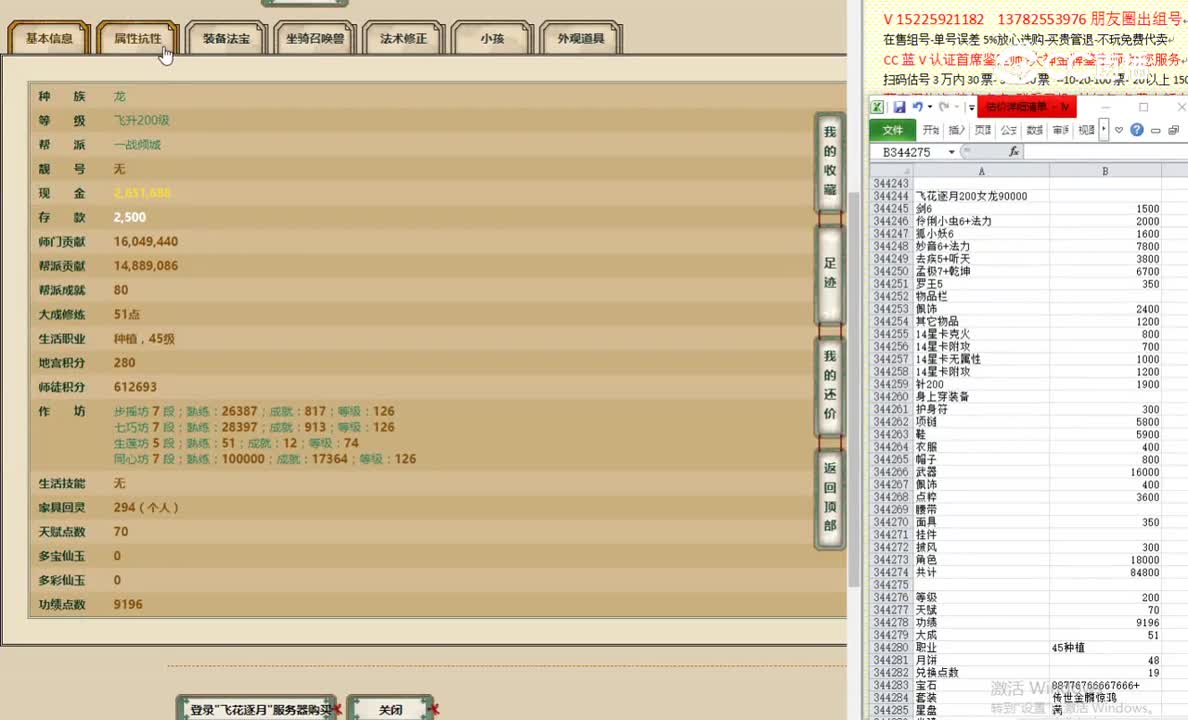1188x720 pixels.
Task: Open the 小孩 tab
Action: point(492,39)
